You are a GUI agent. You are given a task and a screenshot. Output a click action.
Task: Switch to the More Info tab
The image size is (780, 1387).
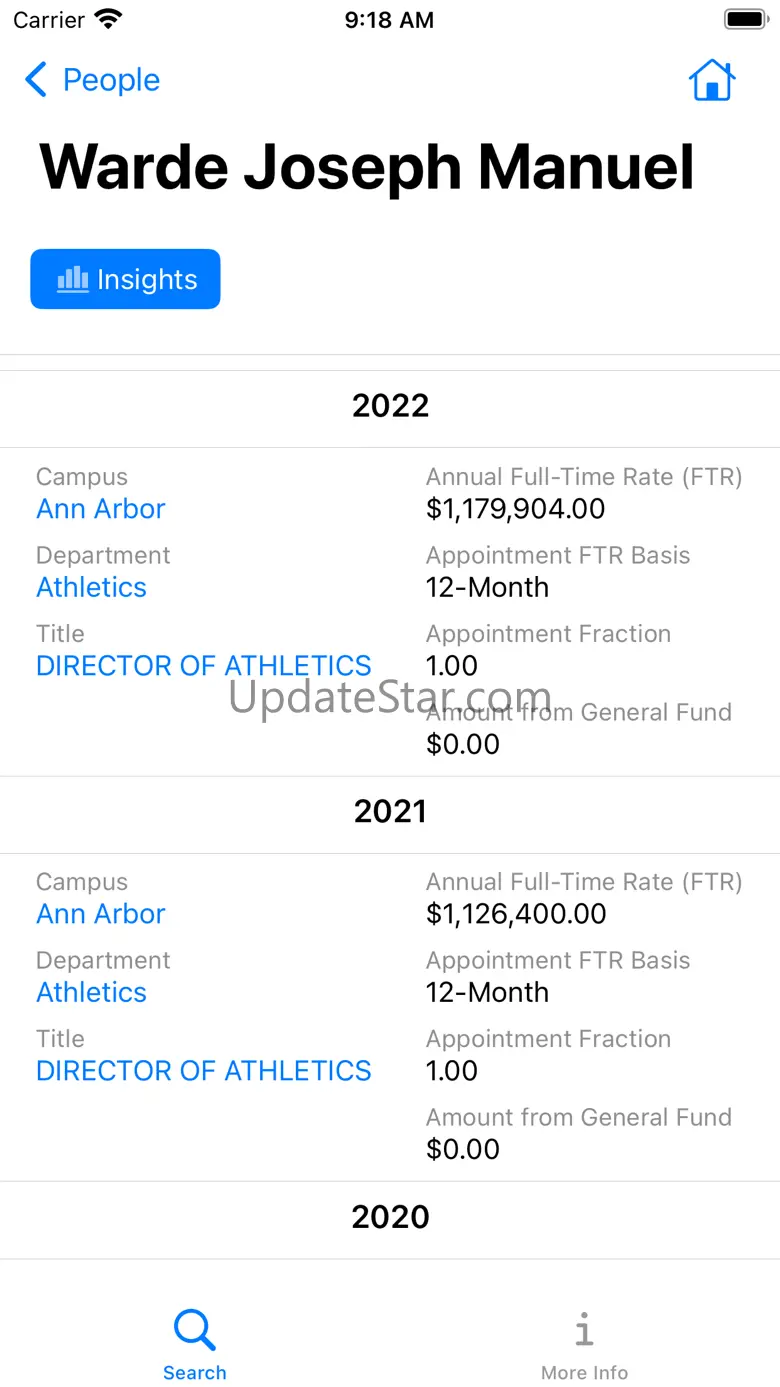tap(584, 1345)
